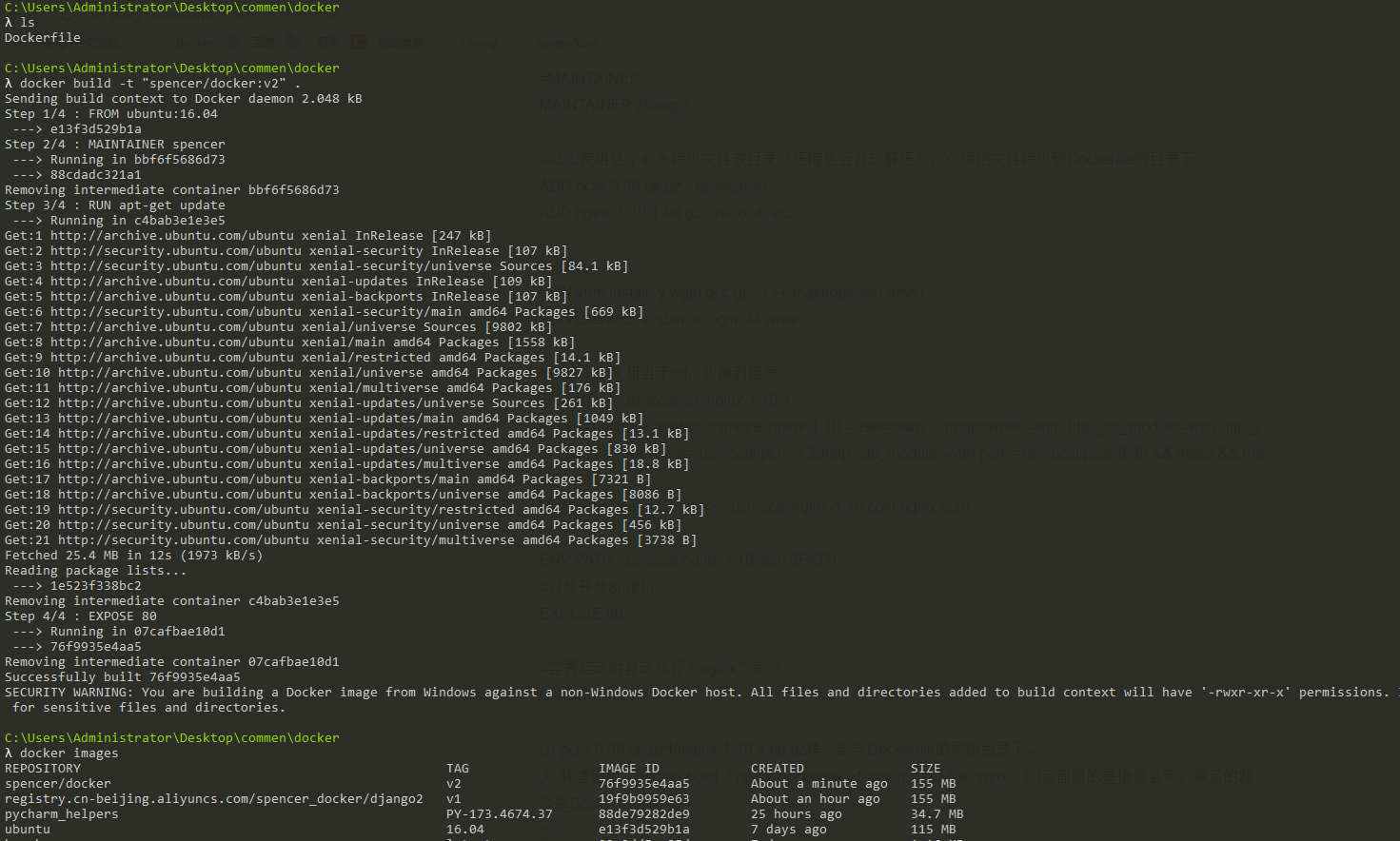Click the IMAGE ID column header
This screenshot has width=1400, height=841.
coord(629,769)
